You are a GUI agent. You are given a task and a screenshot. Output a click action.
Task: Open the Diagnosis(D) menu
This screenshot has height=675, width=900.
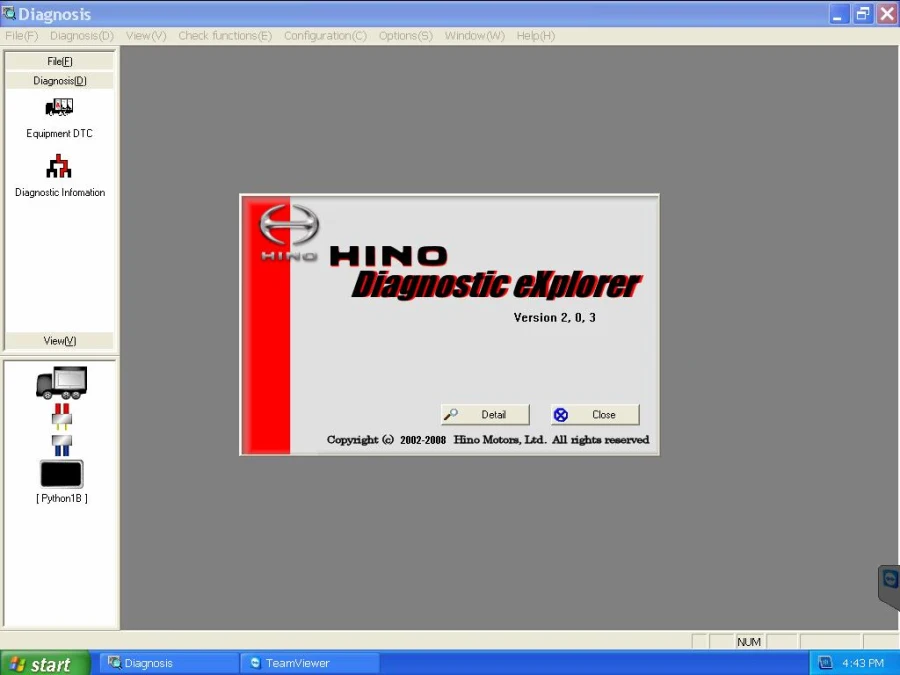[82, 36]
